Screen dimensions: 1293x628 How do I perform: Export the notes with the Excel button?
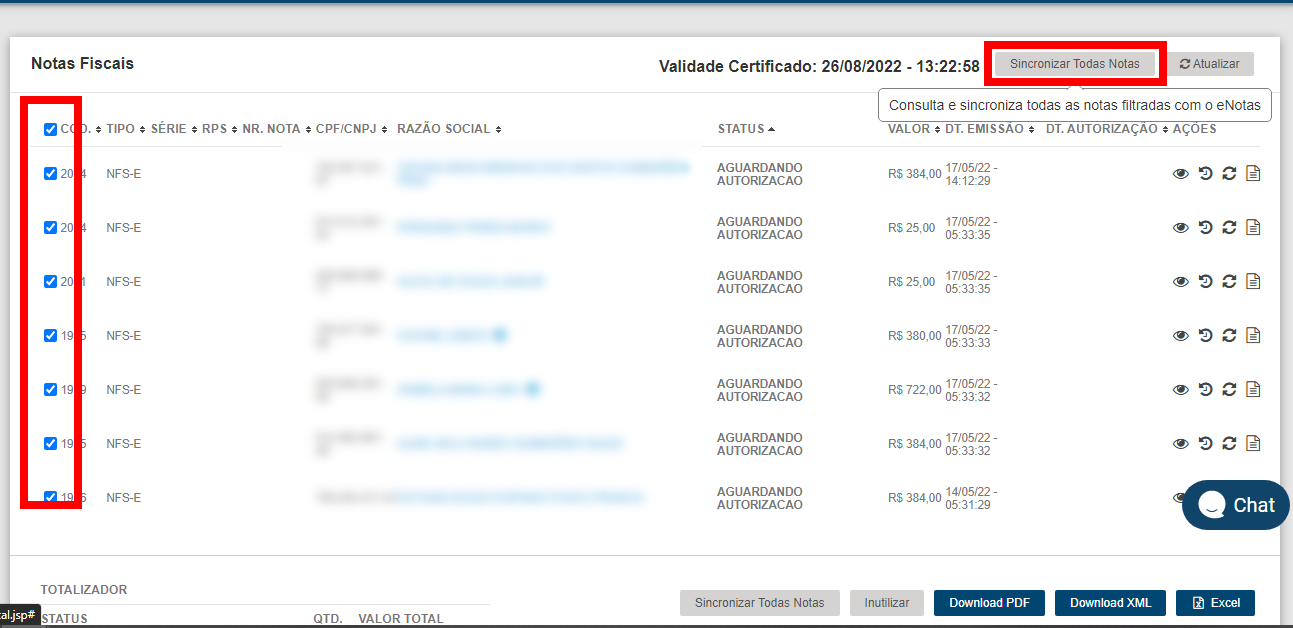pos(1215,603)
